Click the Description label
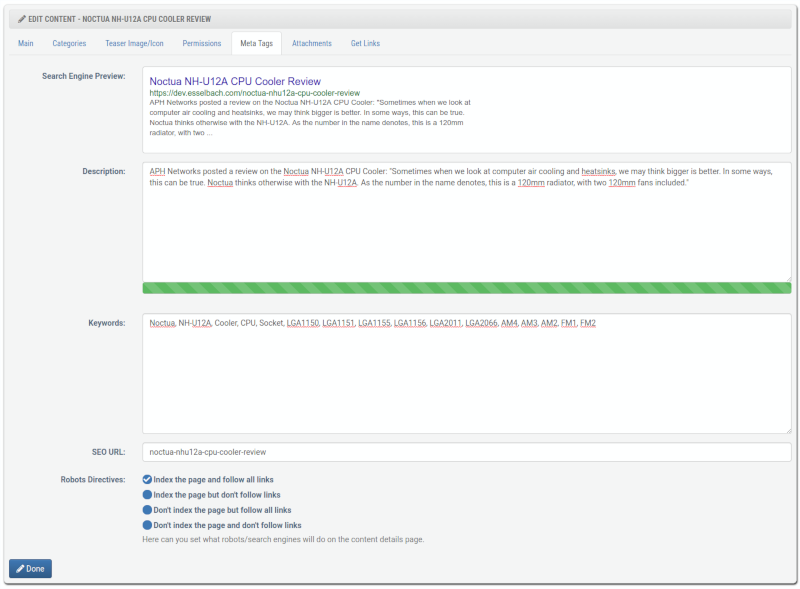The image size is (800, 589). pyautogui.click(x=104, y=171)
